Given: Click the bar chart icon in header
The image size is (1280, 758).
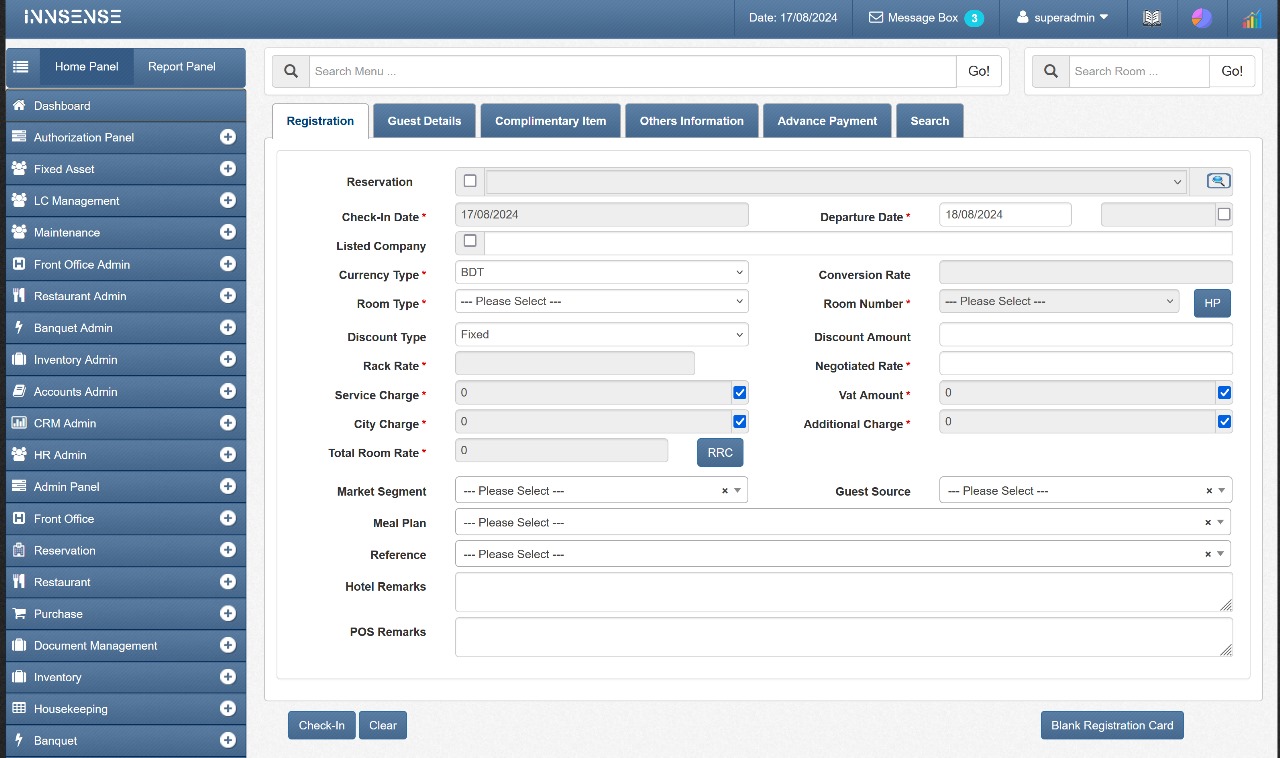Looking at the screenshot, I should click(1251, 18).
